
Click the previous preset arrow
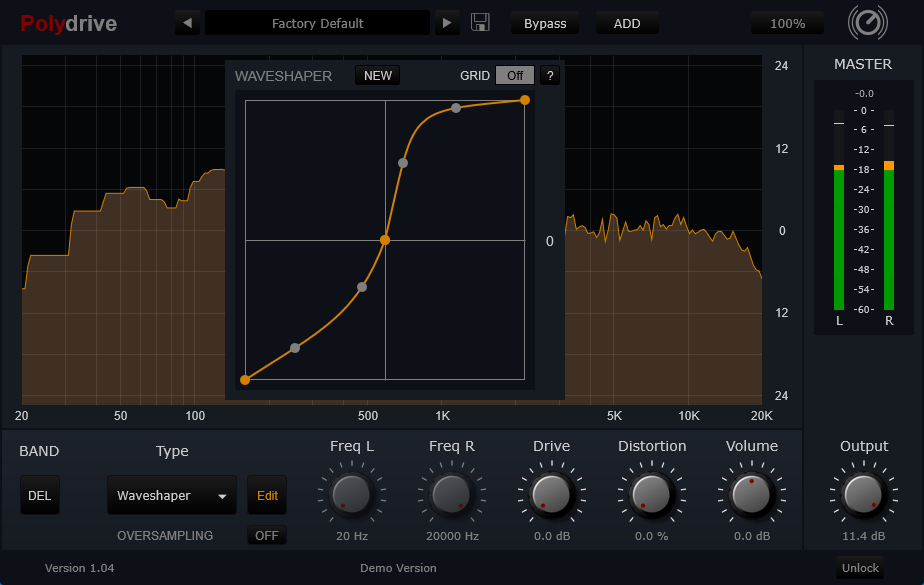(187, 22)
